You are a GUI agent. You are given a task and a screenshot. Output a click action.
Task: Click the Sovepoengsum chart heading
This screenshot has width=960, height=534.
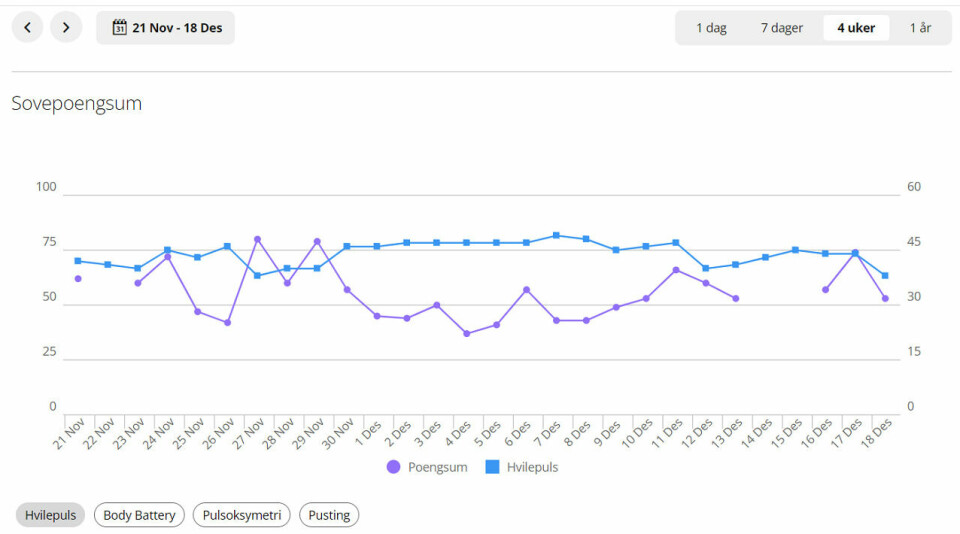[76, 103]
